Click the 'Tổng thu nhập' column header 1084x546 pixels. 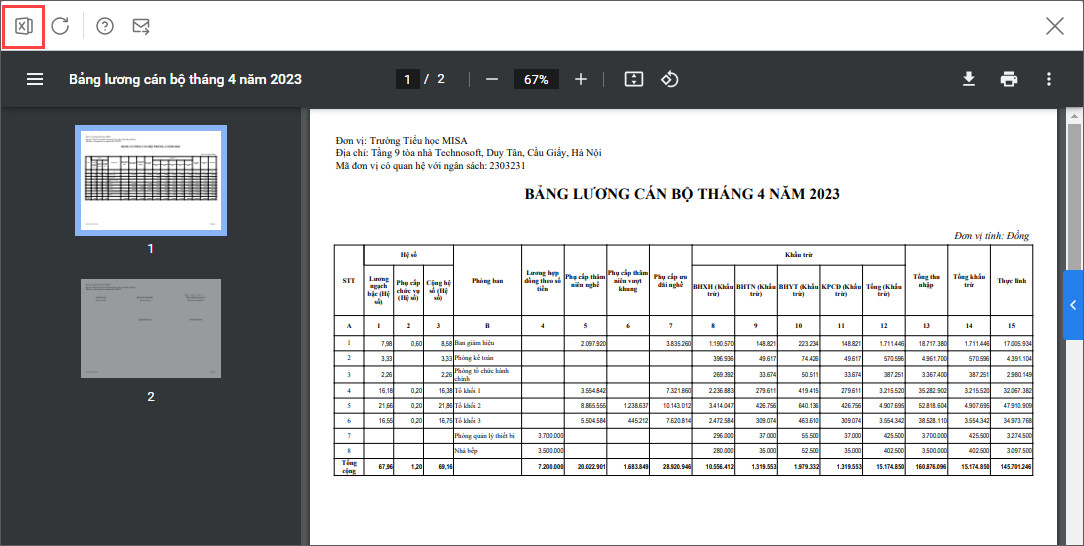[926, 281]
